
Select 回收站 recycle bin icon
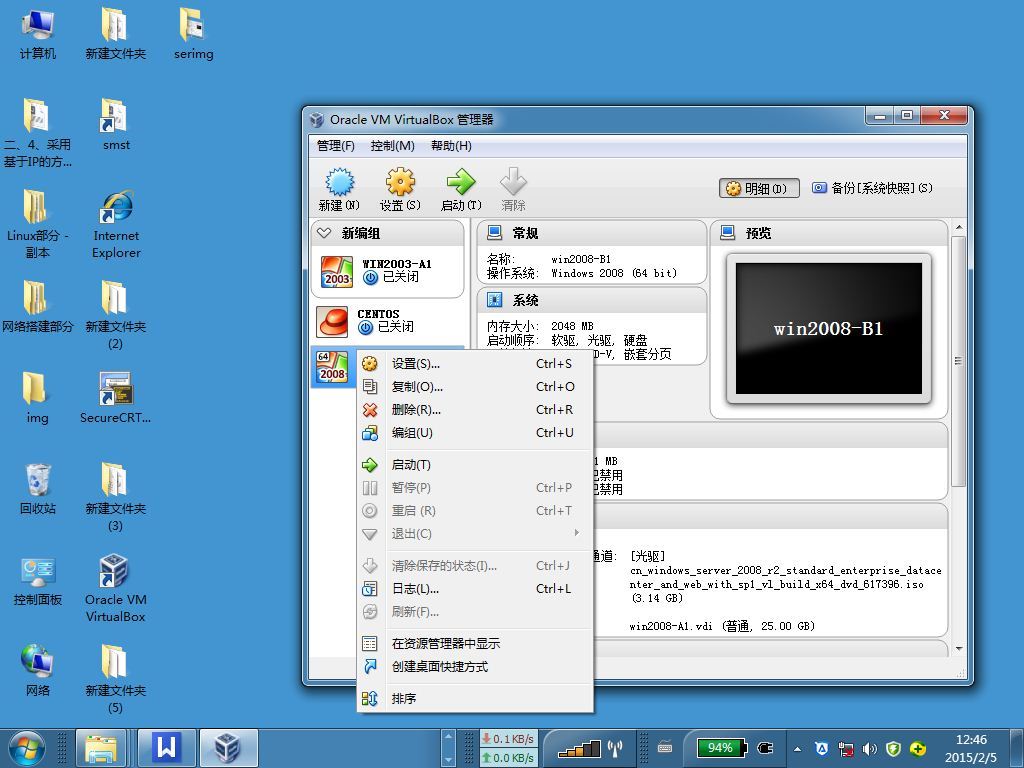pyautogui.click(x=37, y=488)
